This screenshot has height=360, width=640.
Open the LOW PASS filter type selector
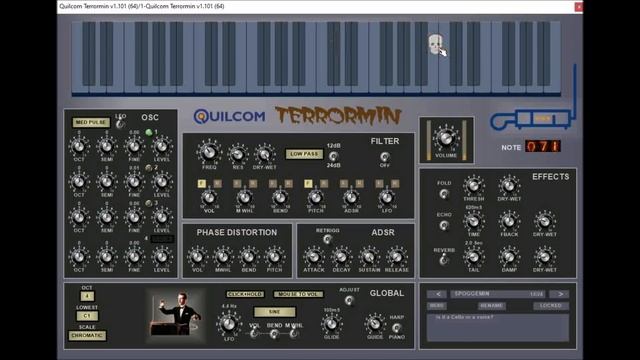pyautogui.click(x=304, y=154)
